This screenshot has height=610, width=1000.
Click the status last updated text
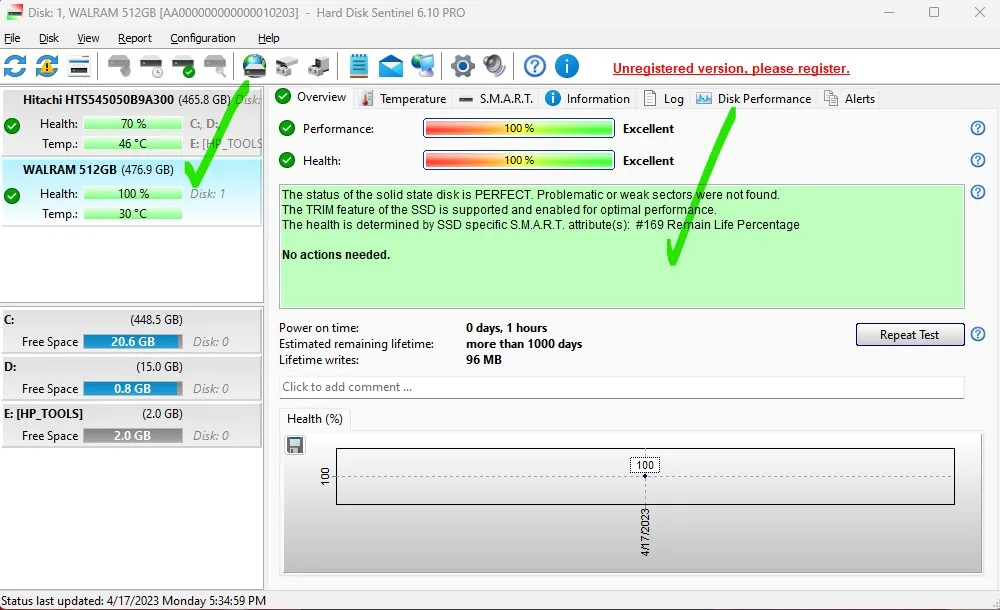[x=133, y=600]
